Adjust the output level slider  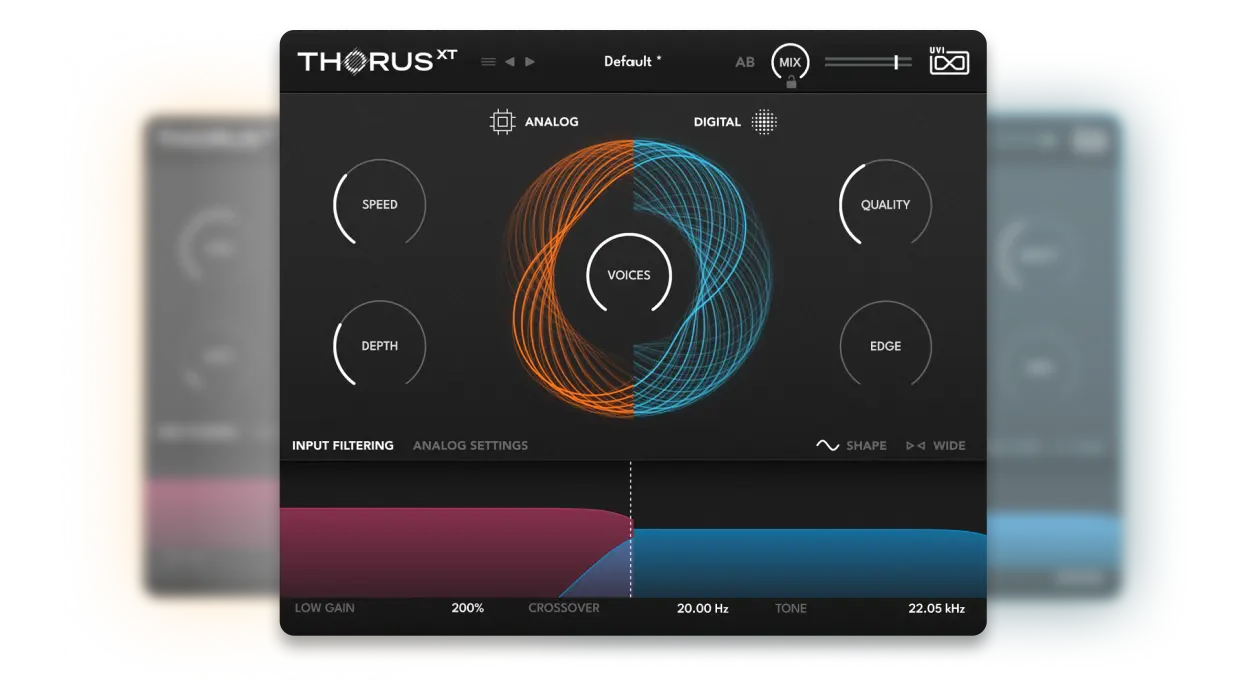pyautogui.click(x=868, y=62)
